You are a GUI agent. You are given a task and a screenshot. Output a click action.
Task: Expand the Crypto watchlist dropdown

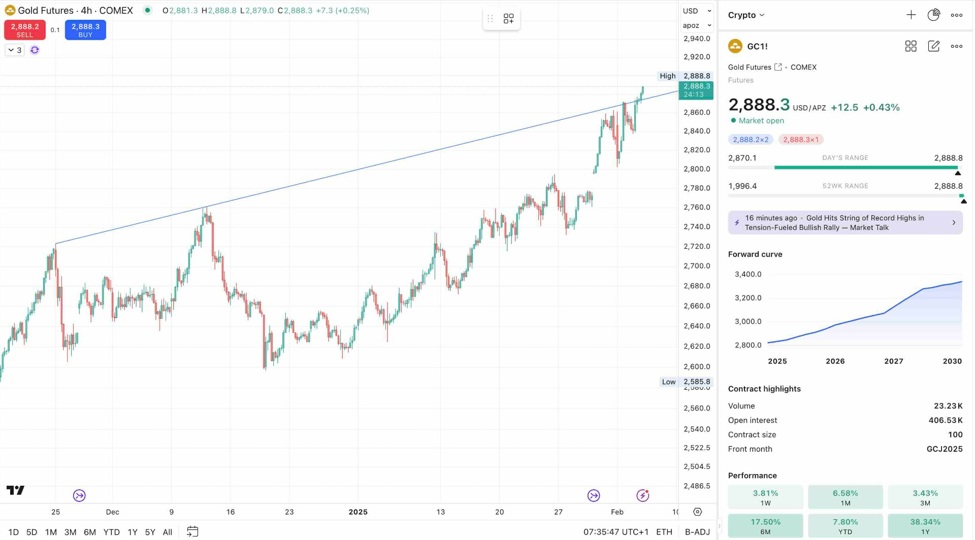click(746, 15)
